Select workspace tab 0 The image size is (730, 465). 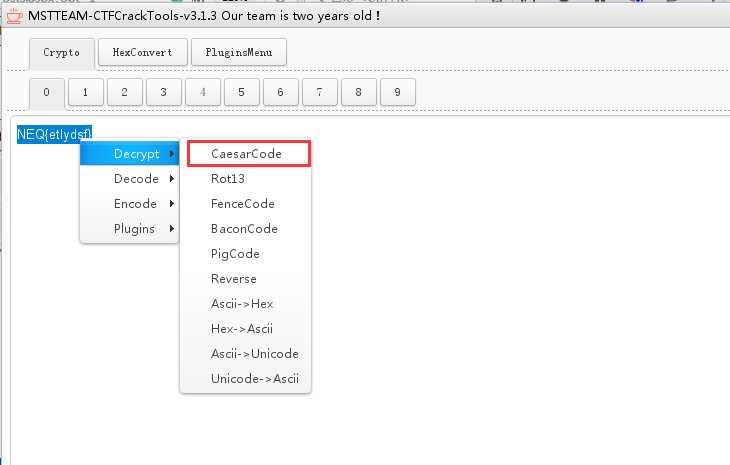coord(47,92)
